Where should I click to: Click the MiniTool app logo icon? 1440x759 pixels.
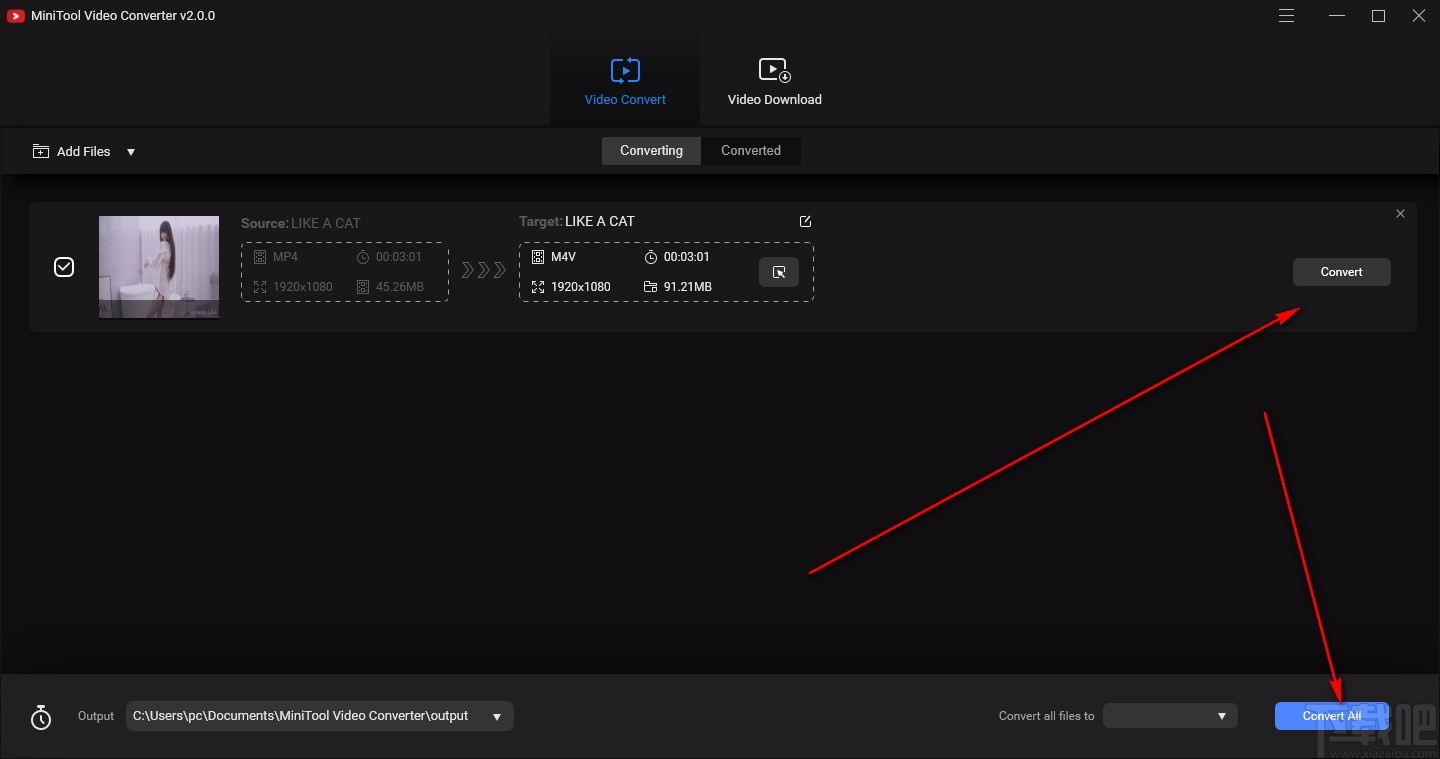click(x=15, y=16)
